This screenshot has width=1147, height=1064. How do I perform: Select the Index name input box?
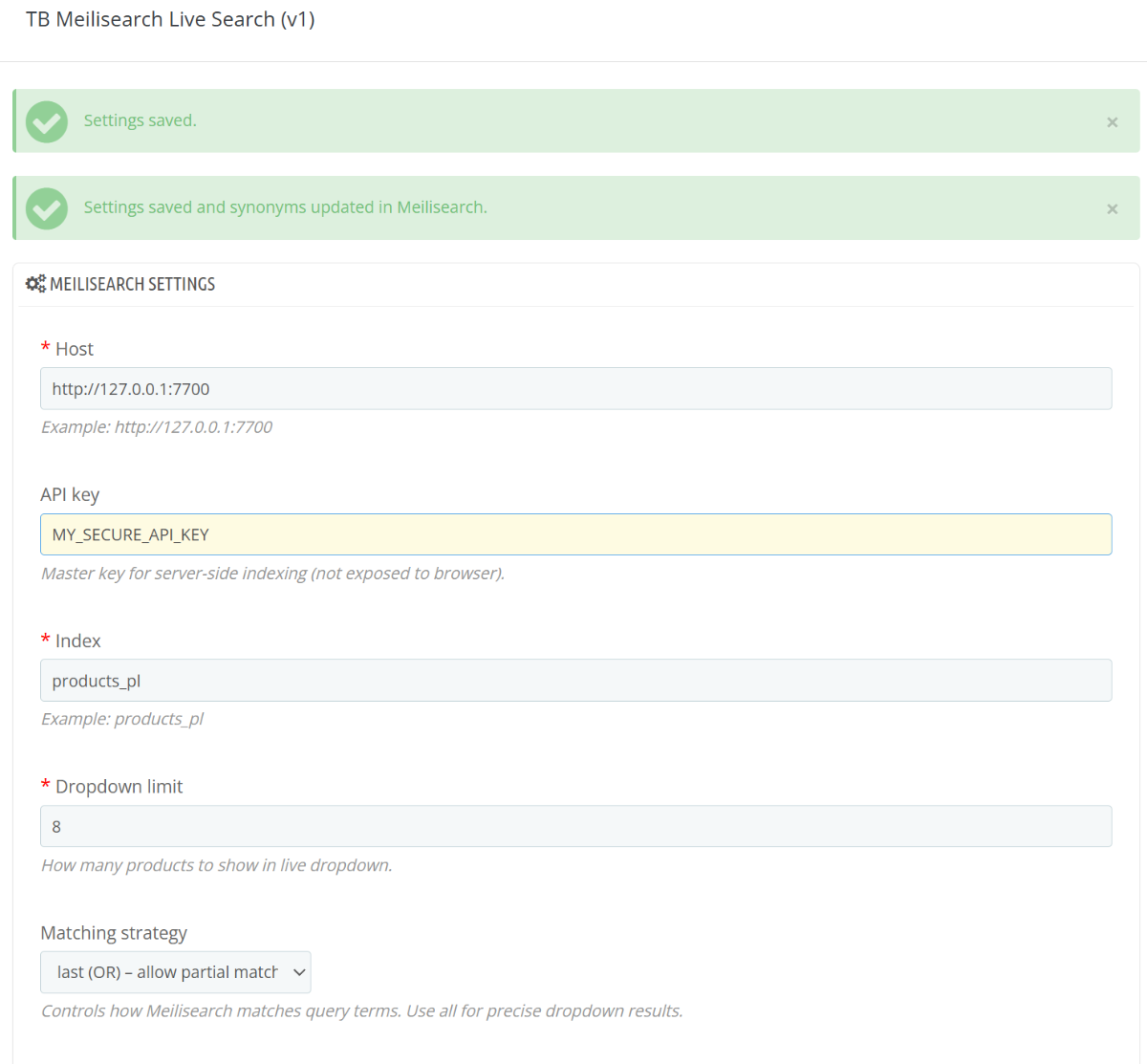[x=575, y=681]
